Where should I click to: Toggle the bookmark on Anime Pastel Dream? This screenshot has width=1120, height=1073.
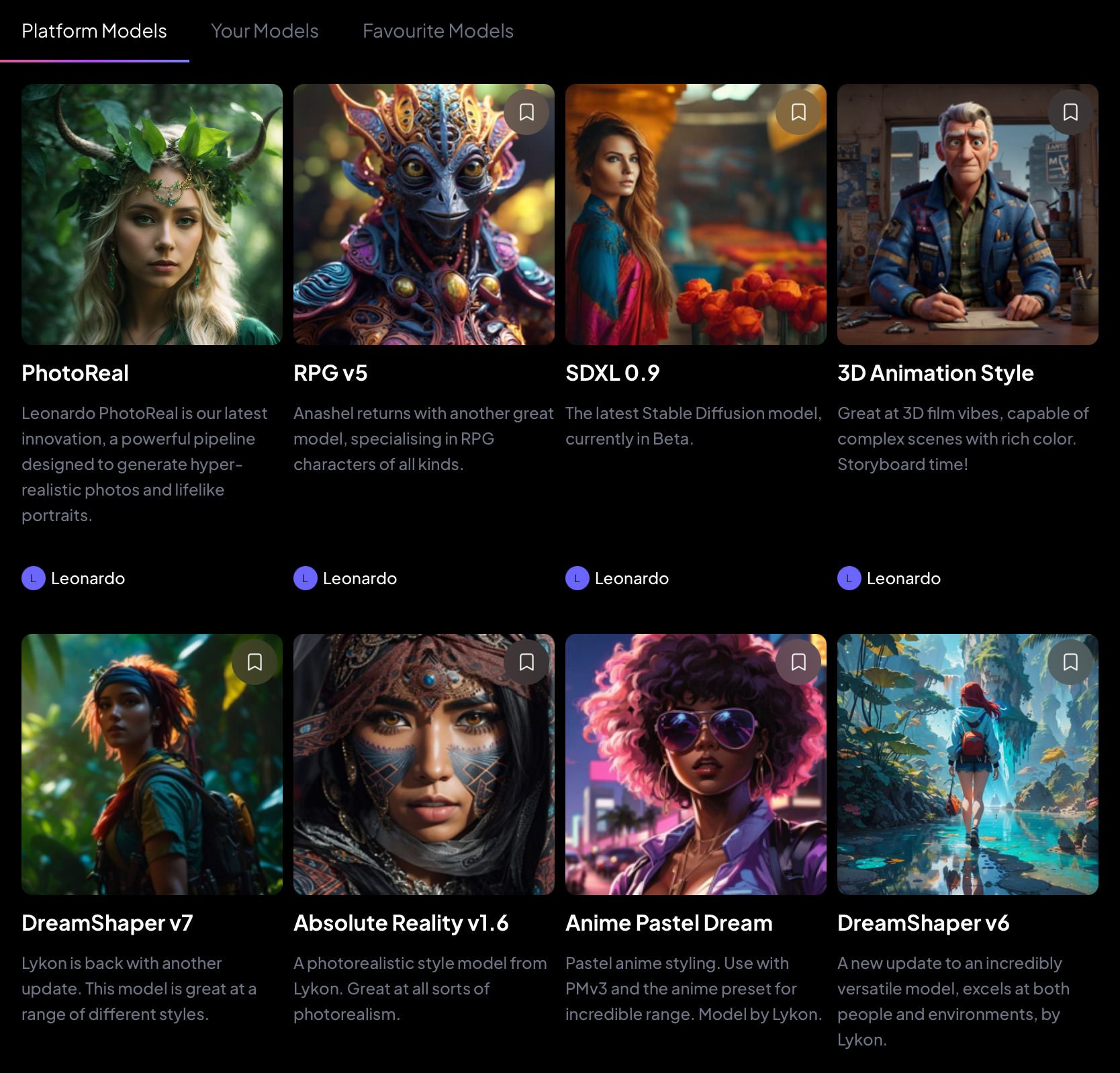coord(798,662)
